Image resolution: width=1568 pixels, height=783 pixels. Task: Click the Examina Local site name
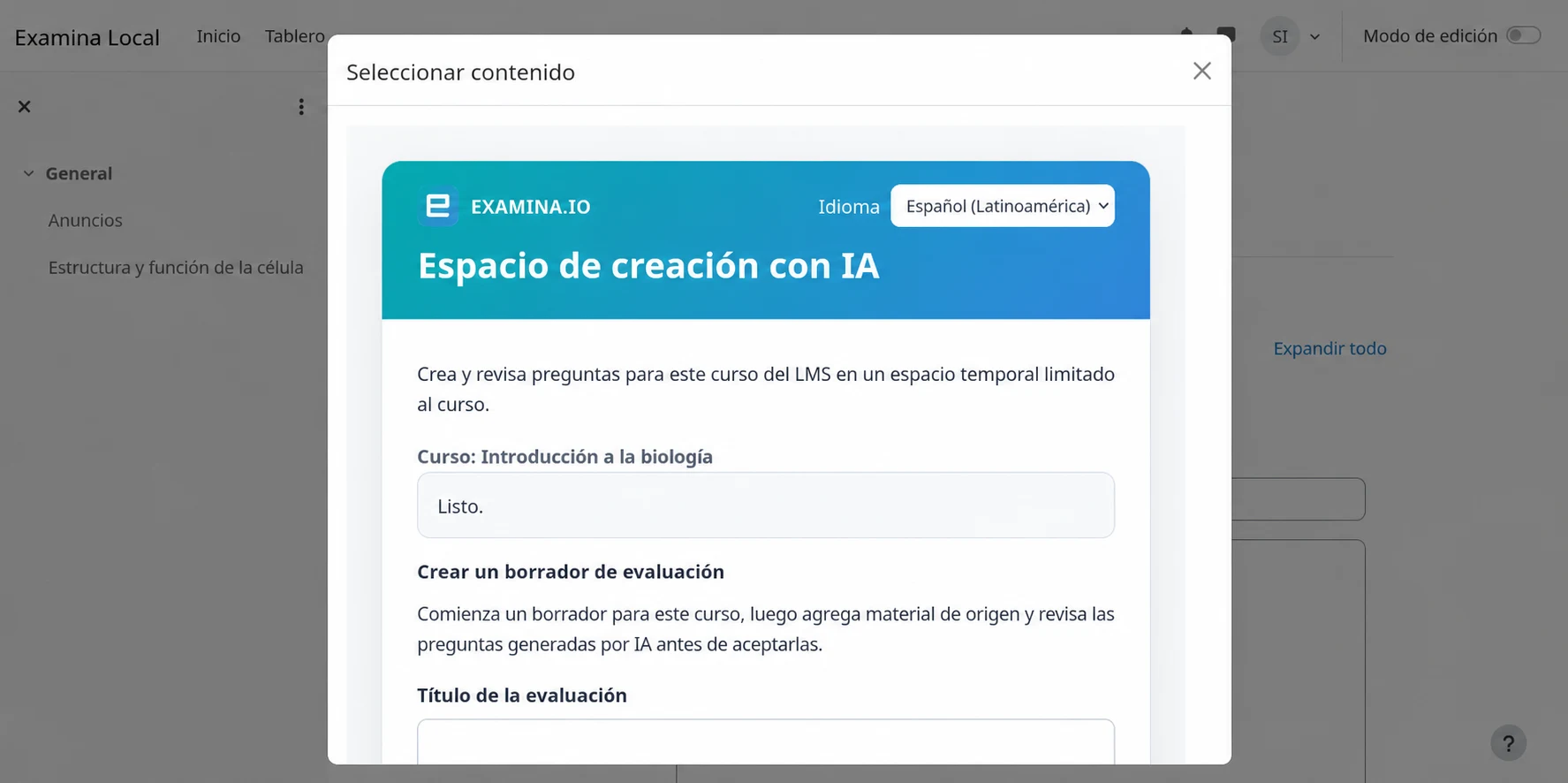pos(87,37)
